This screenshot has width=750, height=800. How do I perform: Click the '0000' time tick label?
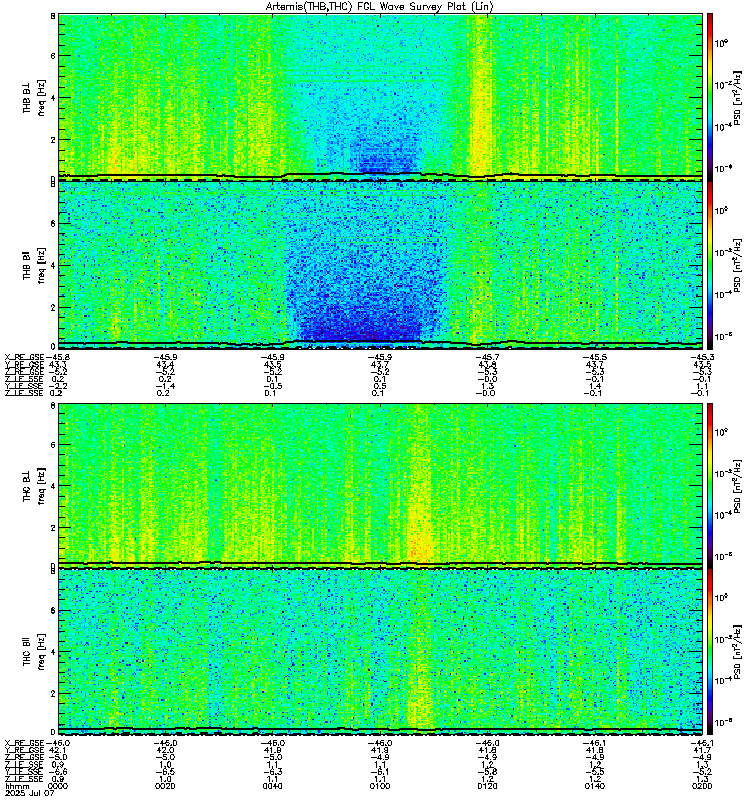(58, 786)
